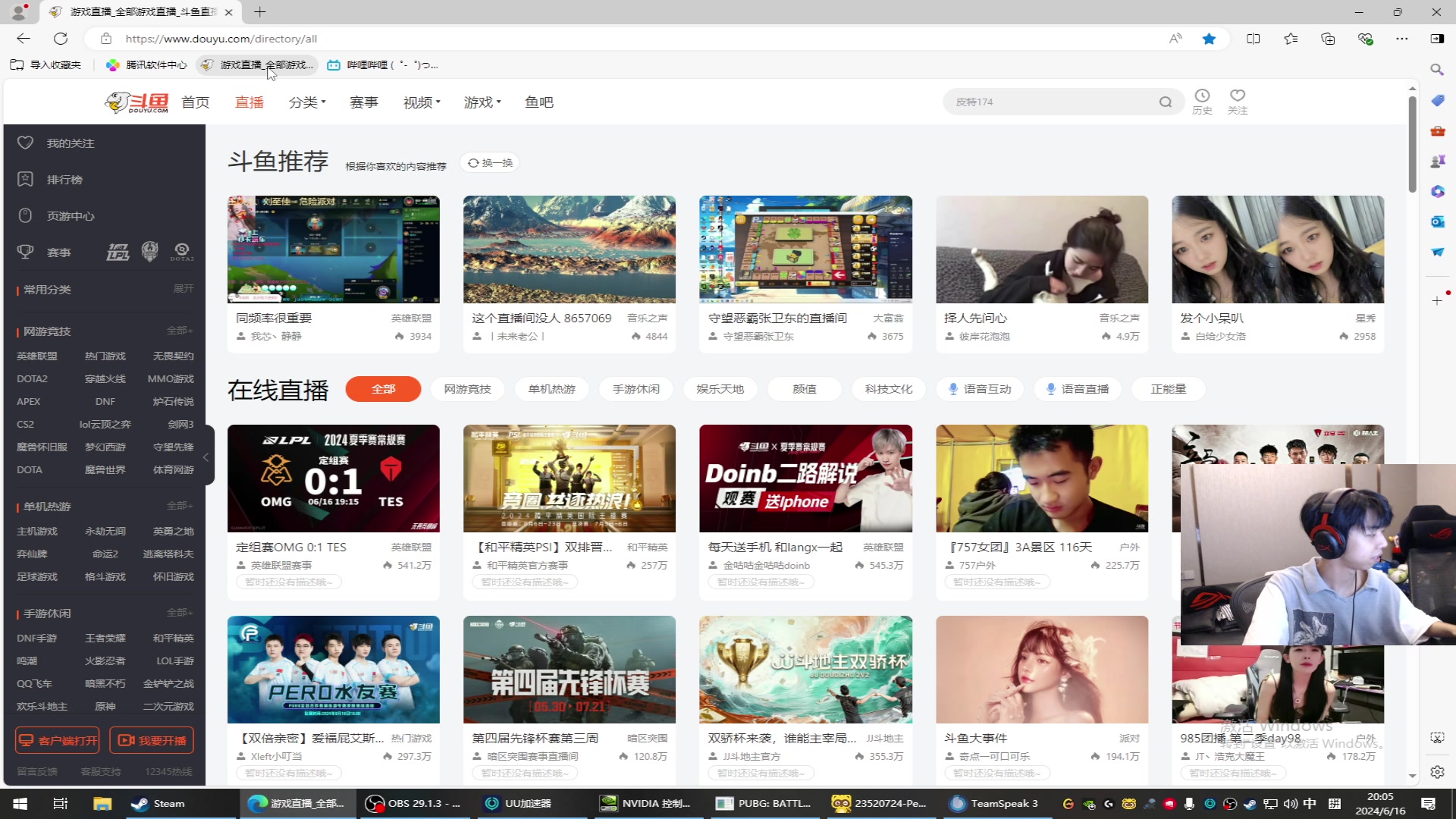Open the Doinb二路解说 stream thumbnail
This screenshot has height=819, width=1456.
pos(805,479)
